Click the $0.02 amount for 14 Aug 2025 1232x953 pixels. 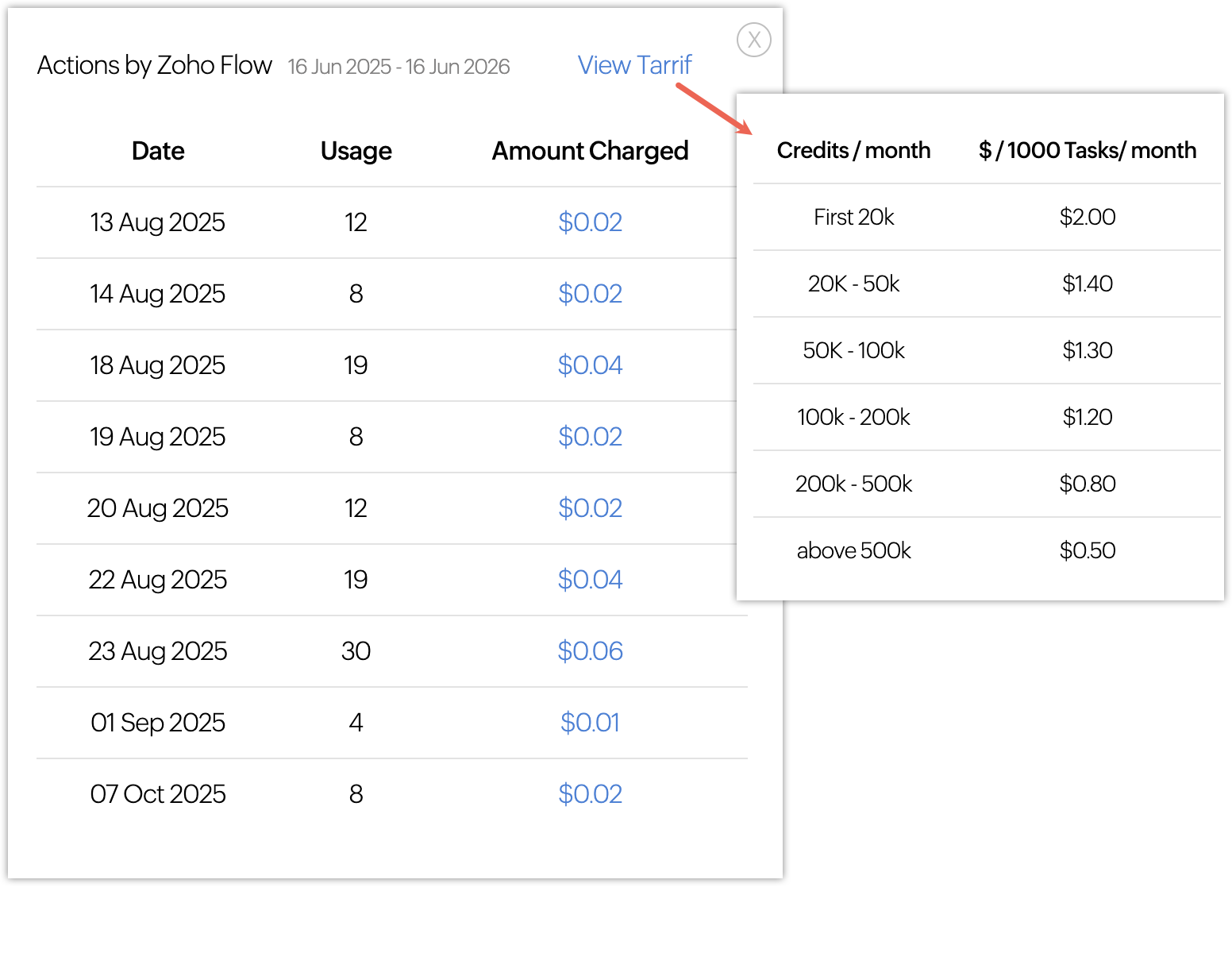coord(590,294)
